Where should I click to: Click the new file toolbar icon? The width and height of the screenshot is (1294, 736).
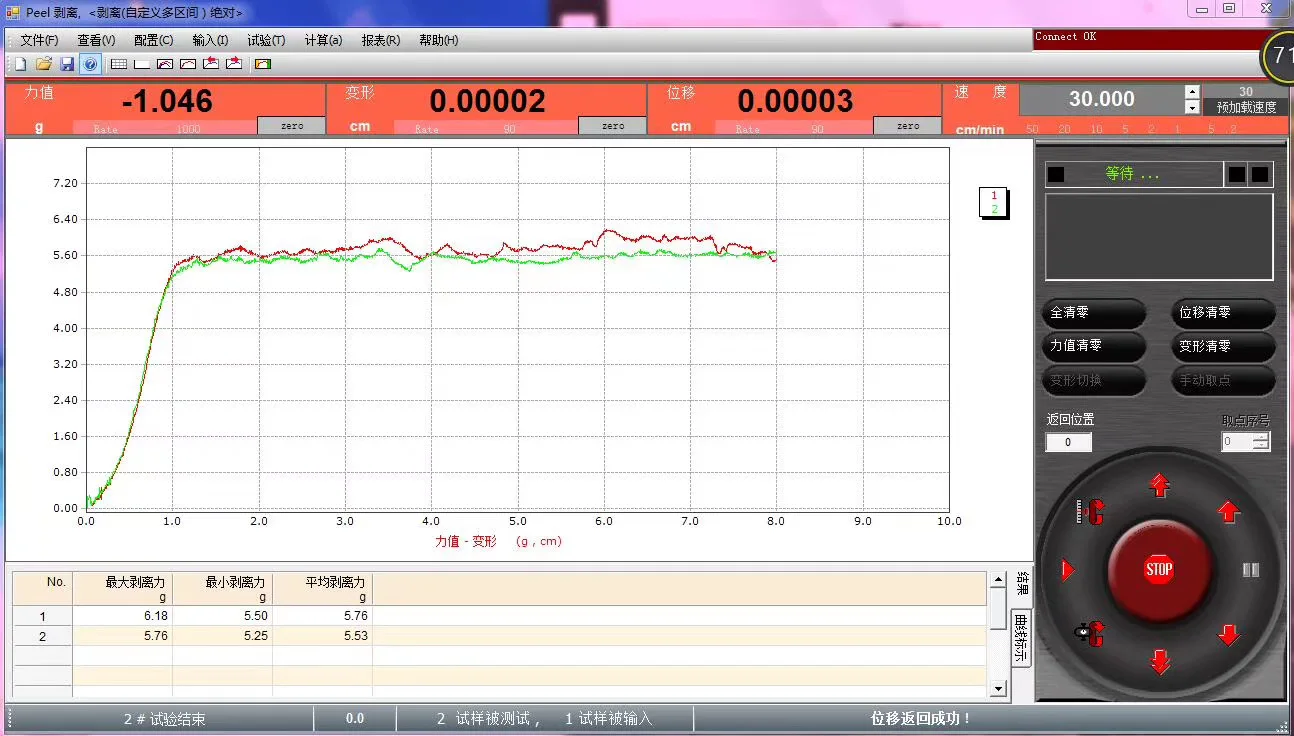[20, 64]
